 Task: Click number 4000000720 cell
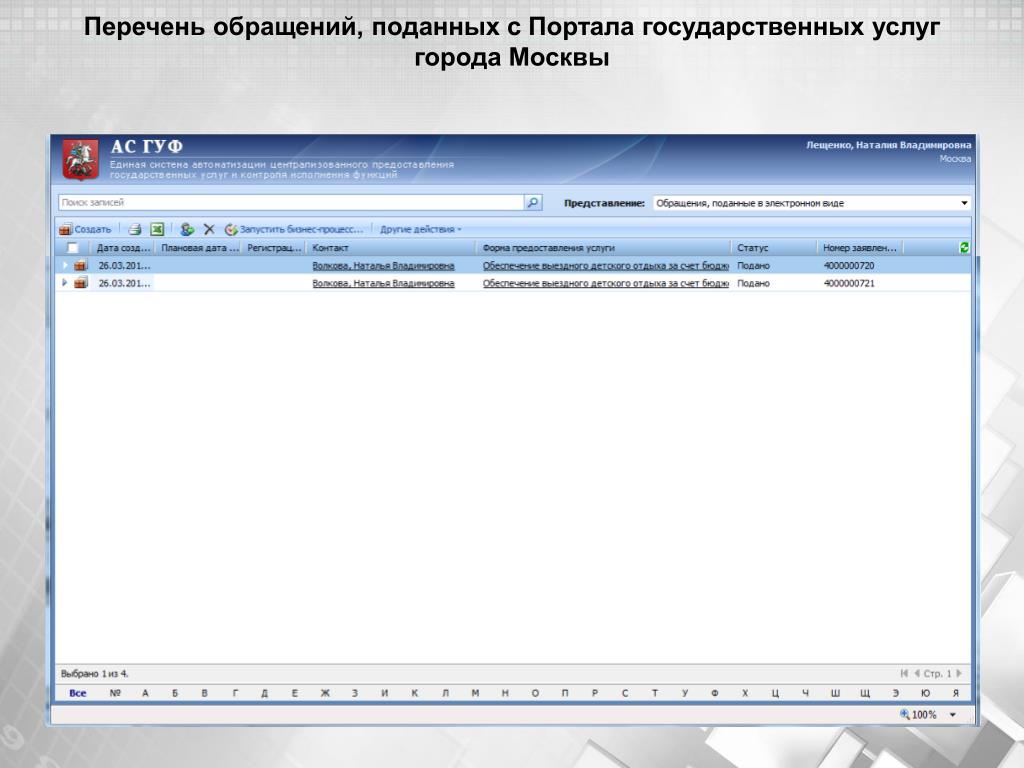point(849,266)
